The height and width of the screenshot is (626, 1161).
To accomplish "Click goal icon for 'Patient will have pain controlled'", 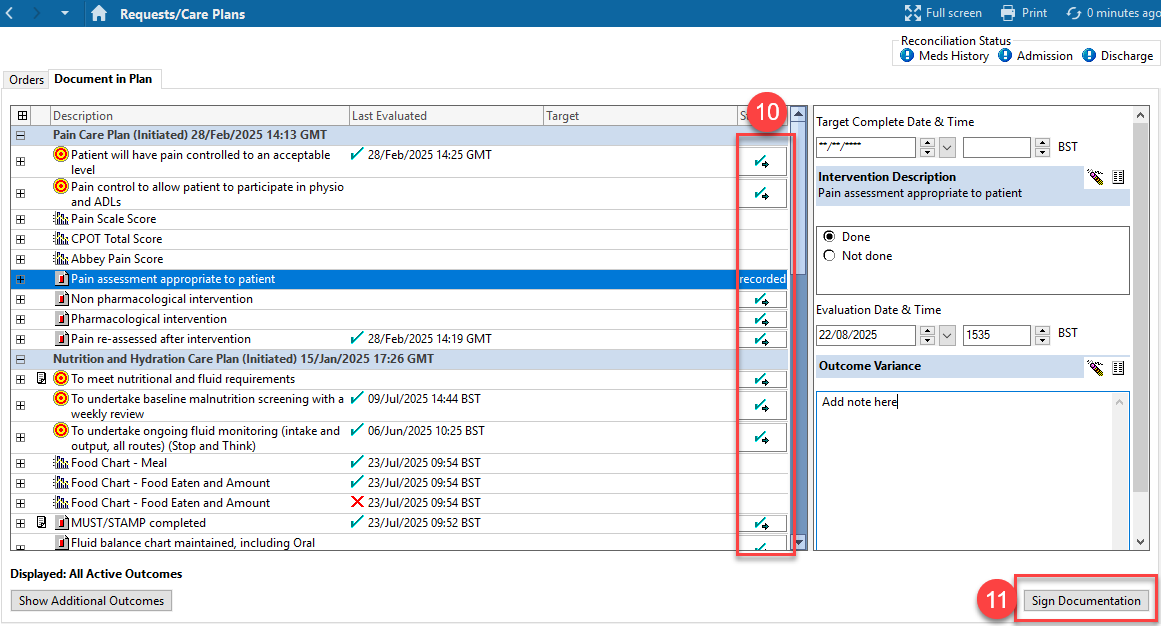I will [x=61, y=154].
